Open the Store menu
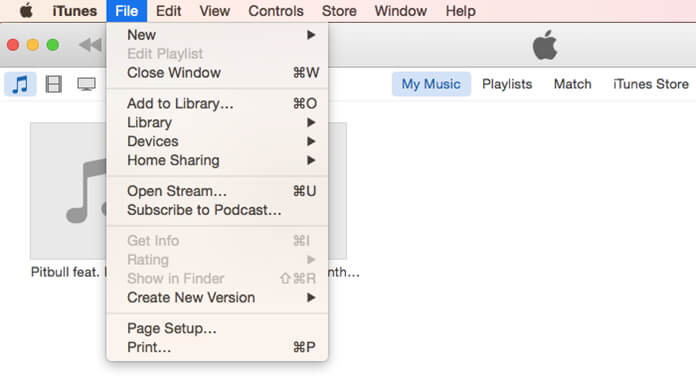 339,11
